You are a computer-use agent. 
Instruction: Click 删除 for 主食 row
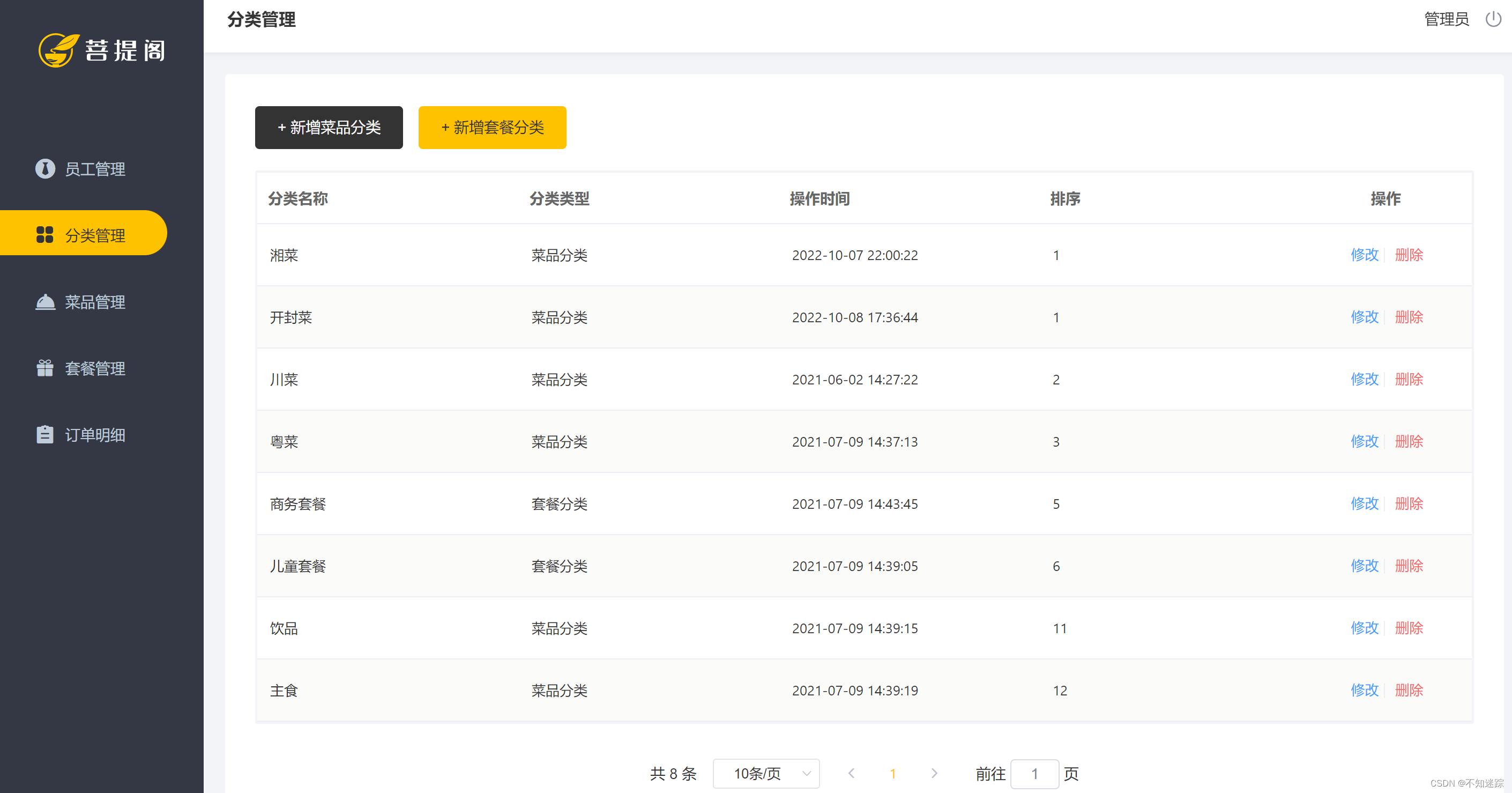(x=1409, y=690)
